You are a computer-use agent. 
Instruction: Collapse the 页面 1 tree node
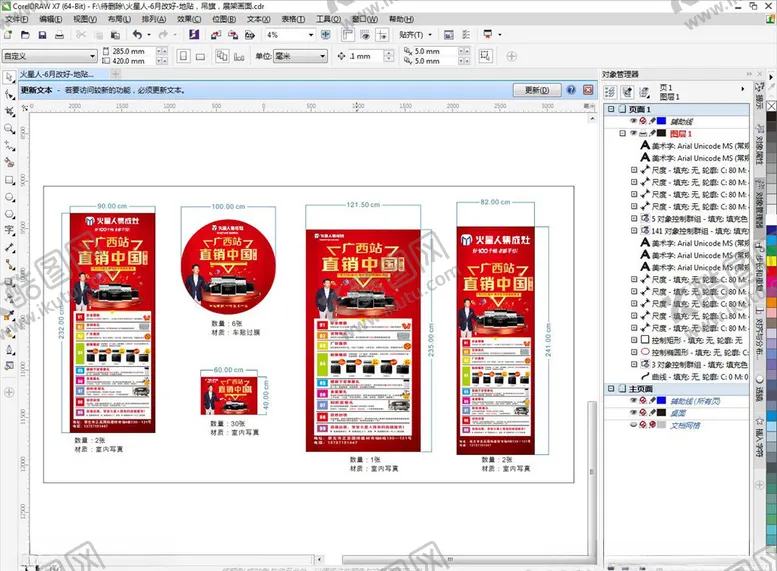pyautogui.click(x=610, y=109)
